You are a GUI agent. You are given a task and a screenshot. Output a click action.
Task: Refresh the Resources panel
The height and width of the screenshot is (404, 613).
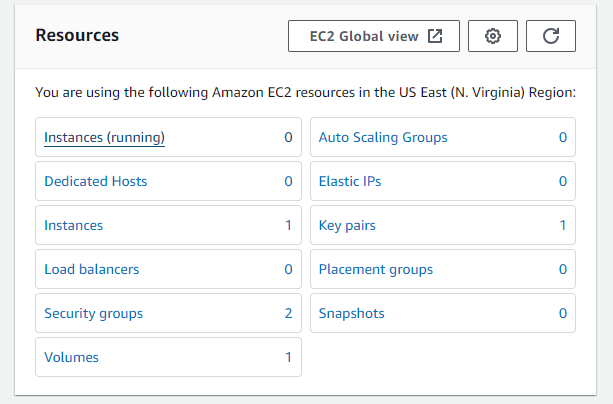coord(550,36)
